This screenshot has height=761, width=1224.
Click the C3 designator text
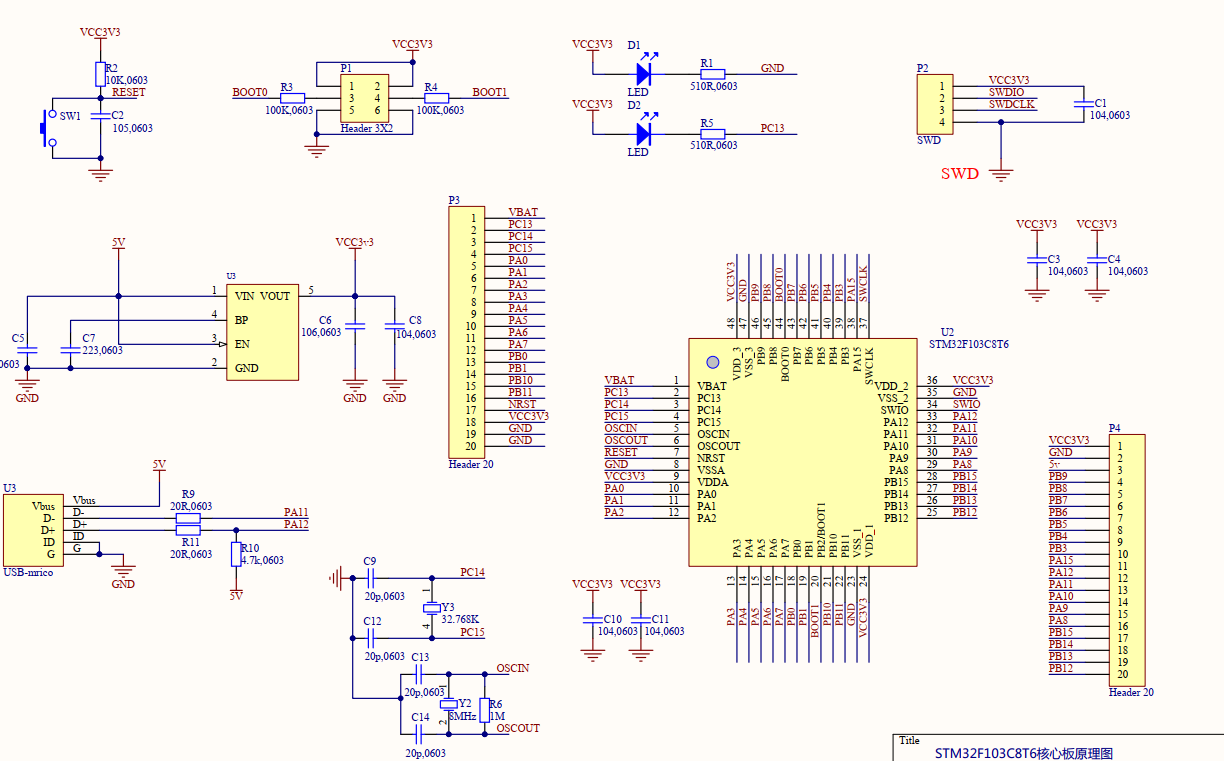click(x=1054, y=259)
